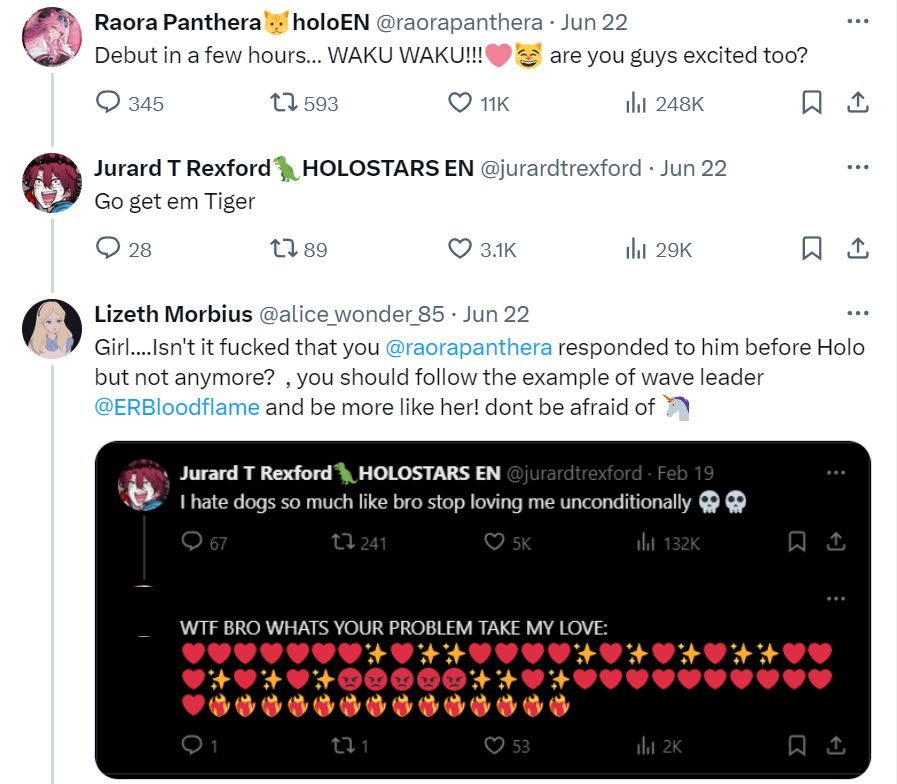Open Raora Panthera's profile picture

click(52, 37)
